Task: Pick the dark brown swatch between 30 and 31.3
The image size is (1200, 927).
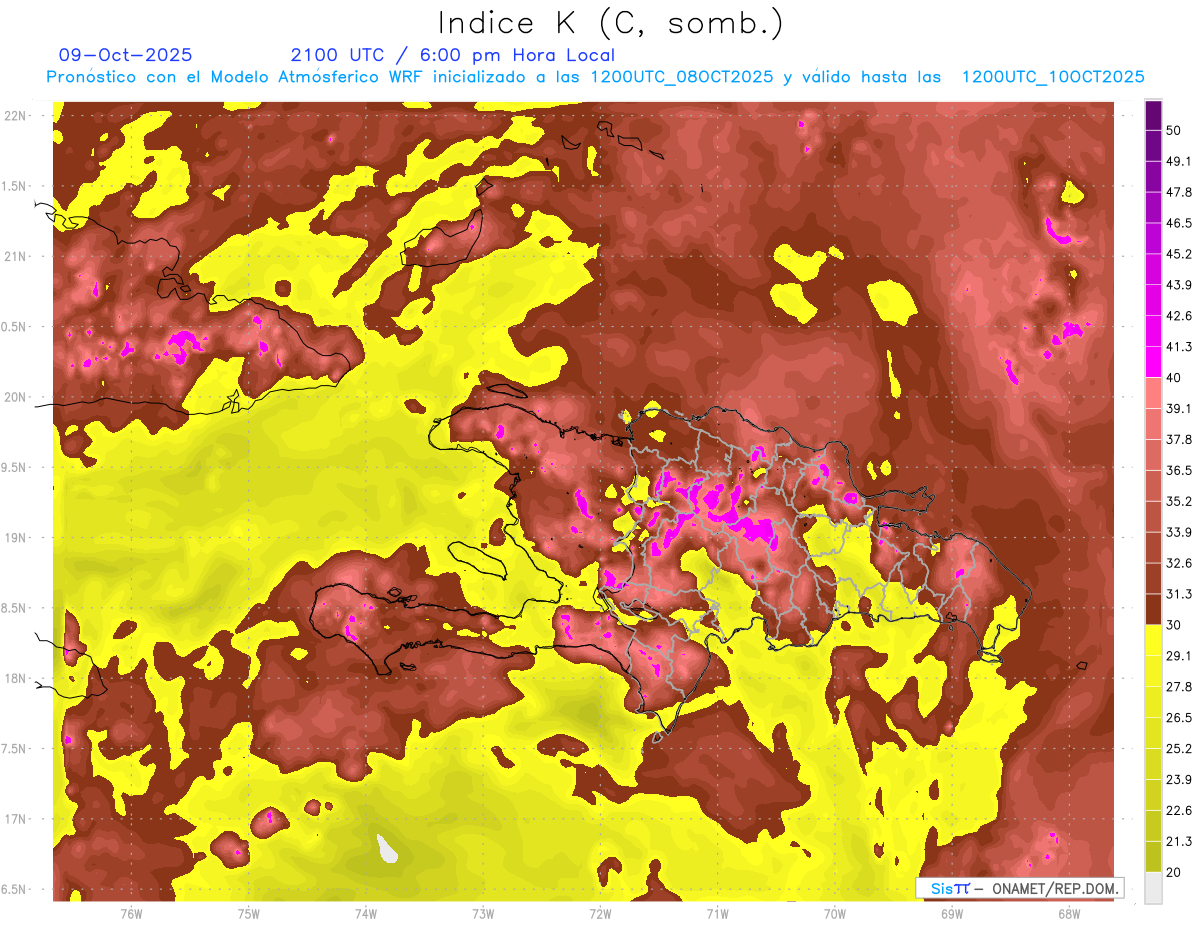Action: (1153, 609)
